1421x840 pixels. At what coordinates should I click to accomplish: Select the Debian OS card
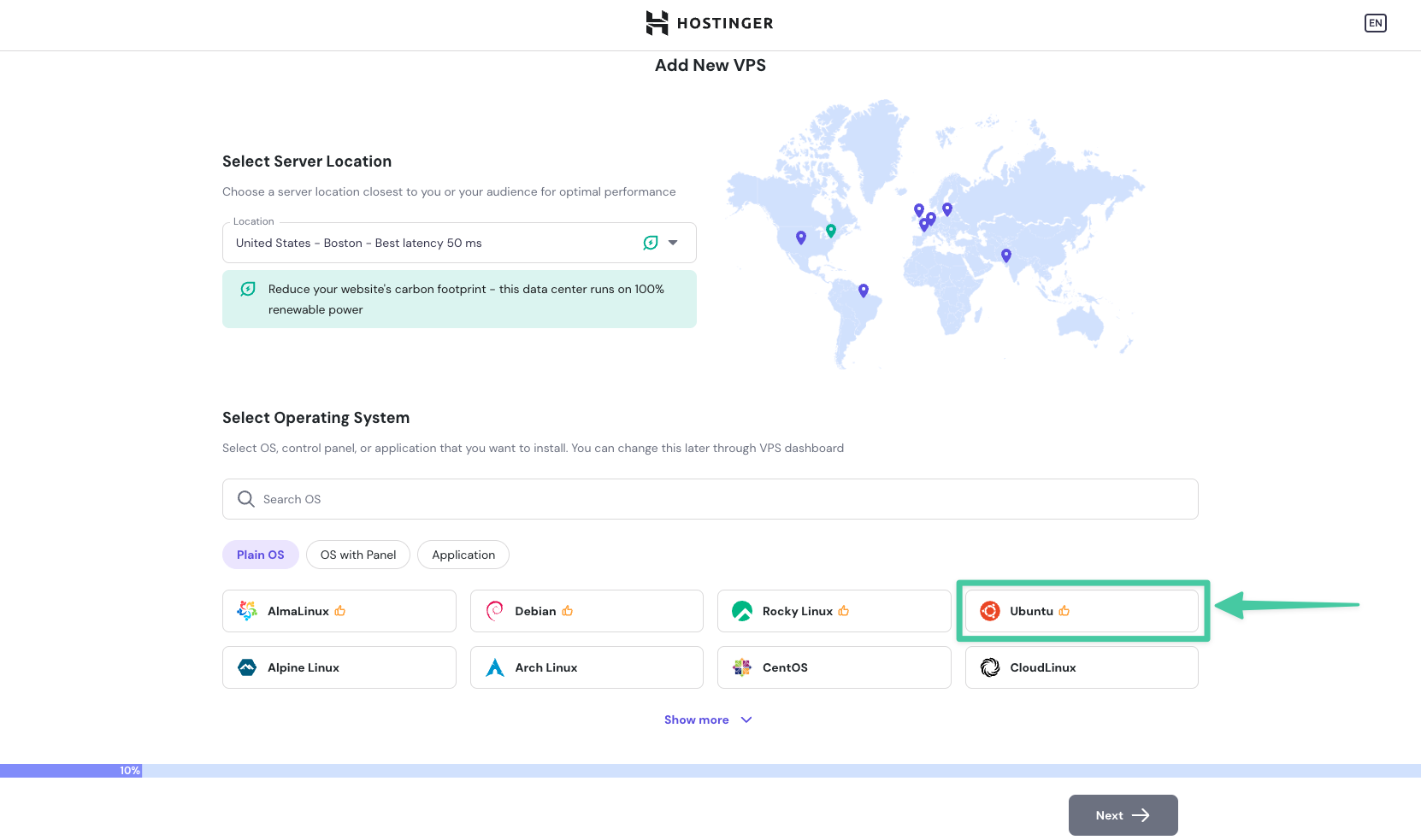coord(587,611)
